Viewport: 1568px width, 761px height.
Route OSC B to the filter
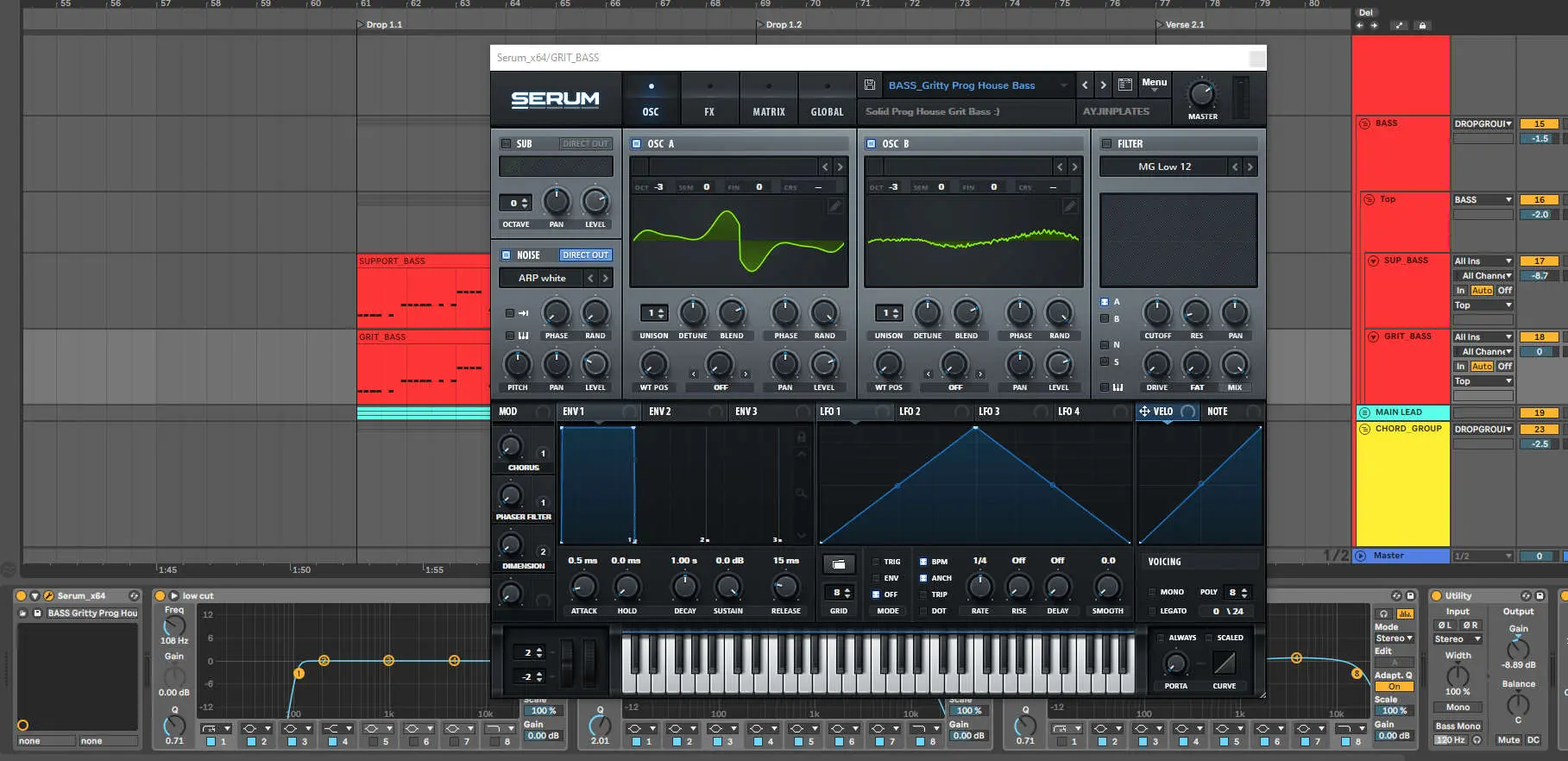(1105, 318)
